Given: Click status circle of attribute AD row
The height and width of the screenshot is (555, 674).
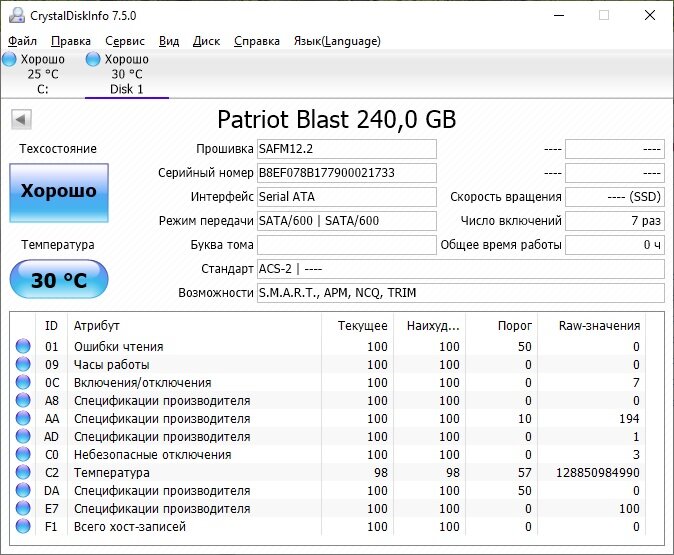Looking at the screenshot, I should [x=23, y=436].
